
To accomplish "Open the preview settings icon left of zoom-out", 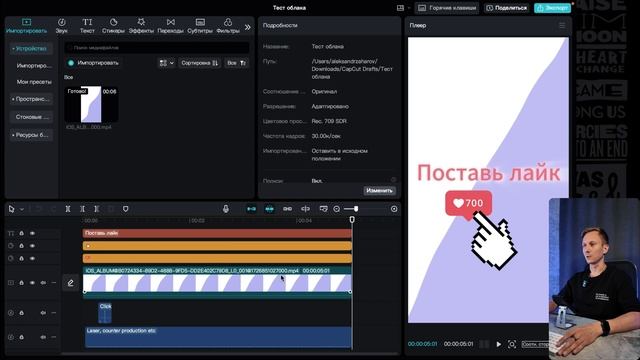I will (x=323, y=209).
